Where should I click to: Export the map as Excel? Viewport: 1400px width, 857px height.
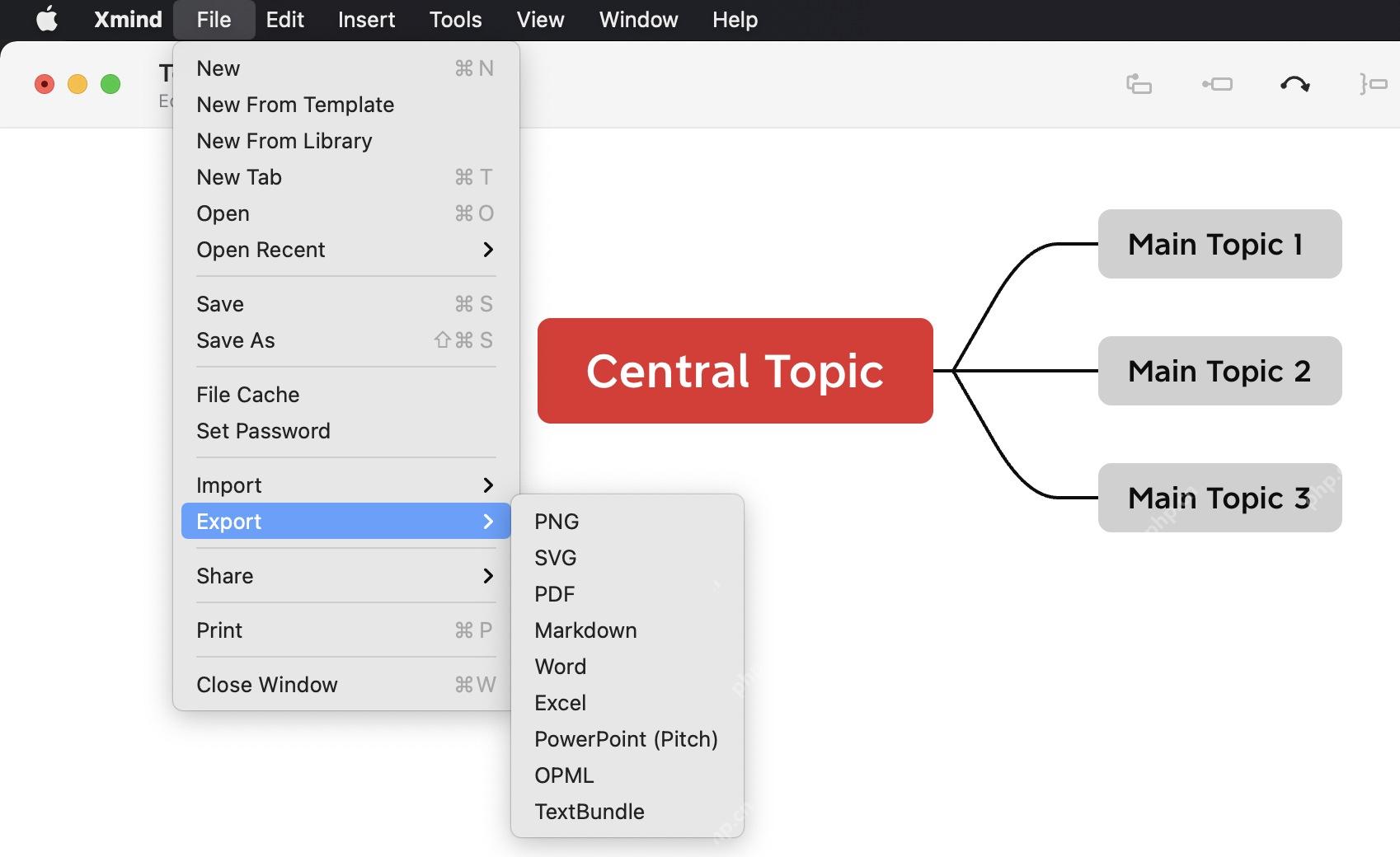click(627, 703)
